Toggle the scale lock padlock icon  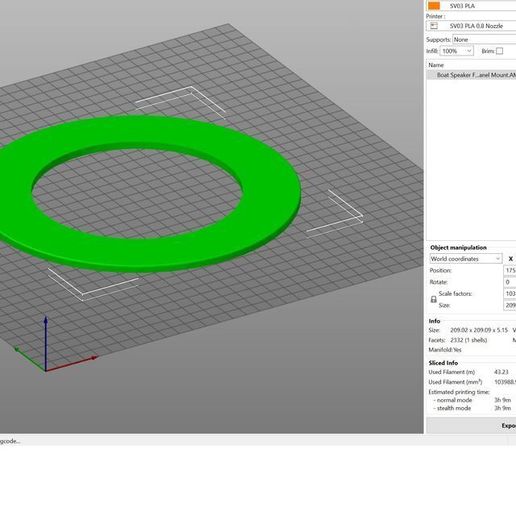click(433, 299)
